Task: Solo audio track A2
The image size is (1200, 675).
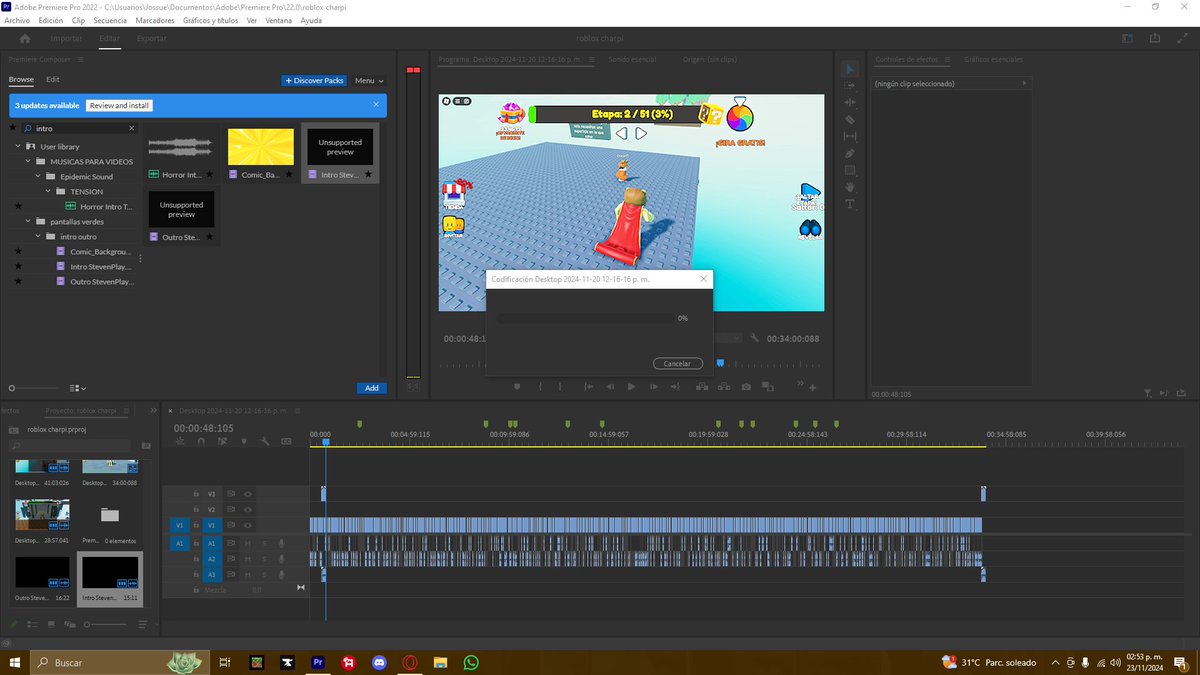Action: (x=265, y=559)
